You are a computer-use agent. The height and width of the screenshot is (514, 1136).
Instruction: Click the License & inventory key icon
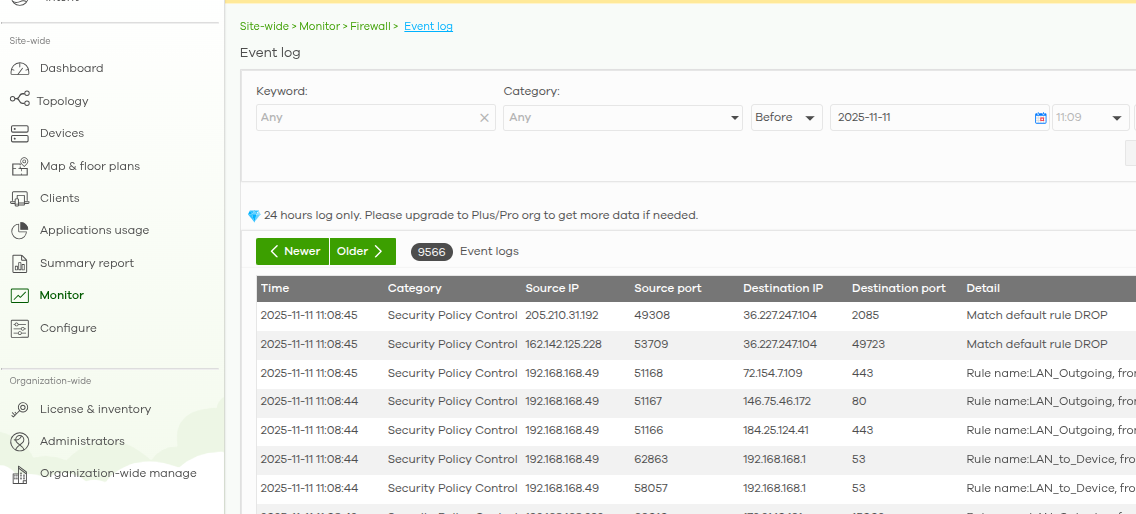click(20, 410)
